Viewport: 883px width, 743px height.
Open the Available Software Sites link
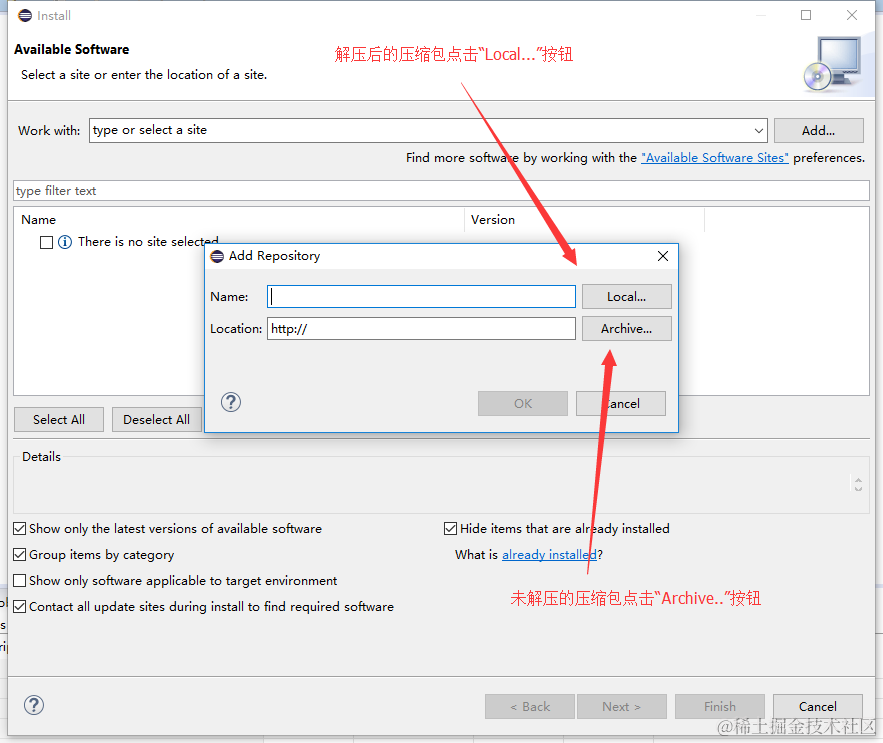[715, 158]
